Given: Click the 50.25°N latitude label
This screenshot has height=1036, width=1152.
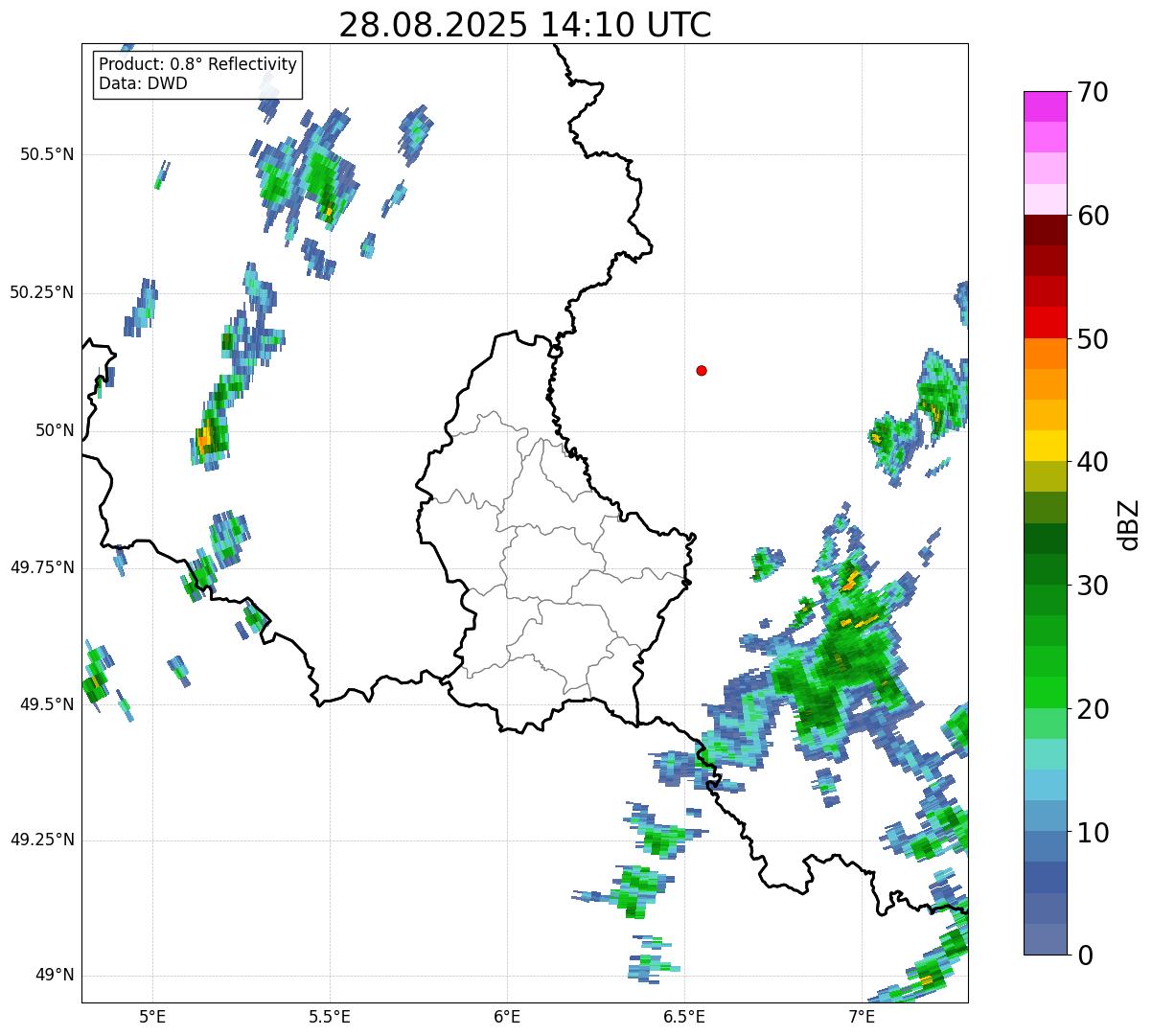Looking at the screenshot, I should point(42,292).
